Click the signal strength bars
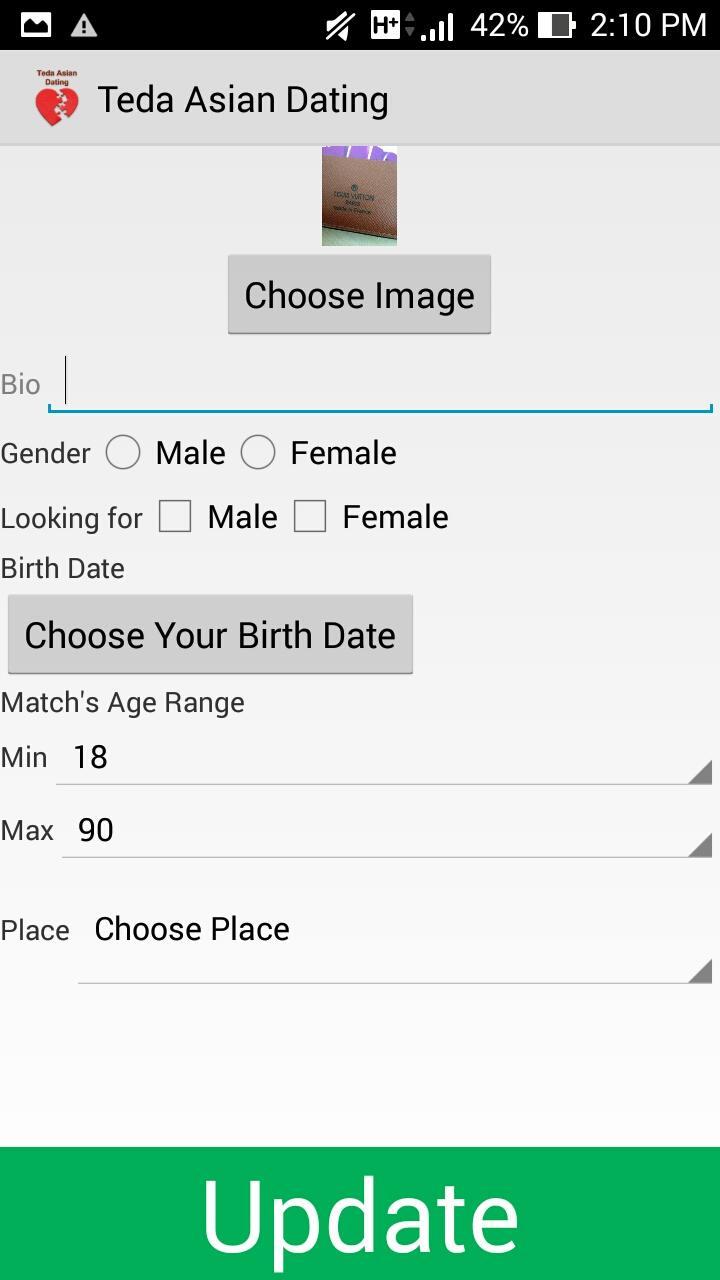The height and width of the screenshot is (1280, 720). (440, 25)
